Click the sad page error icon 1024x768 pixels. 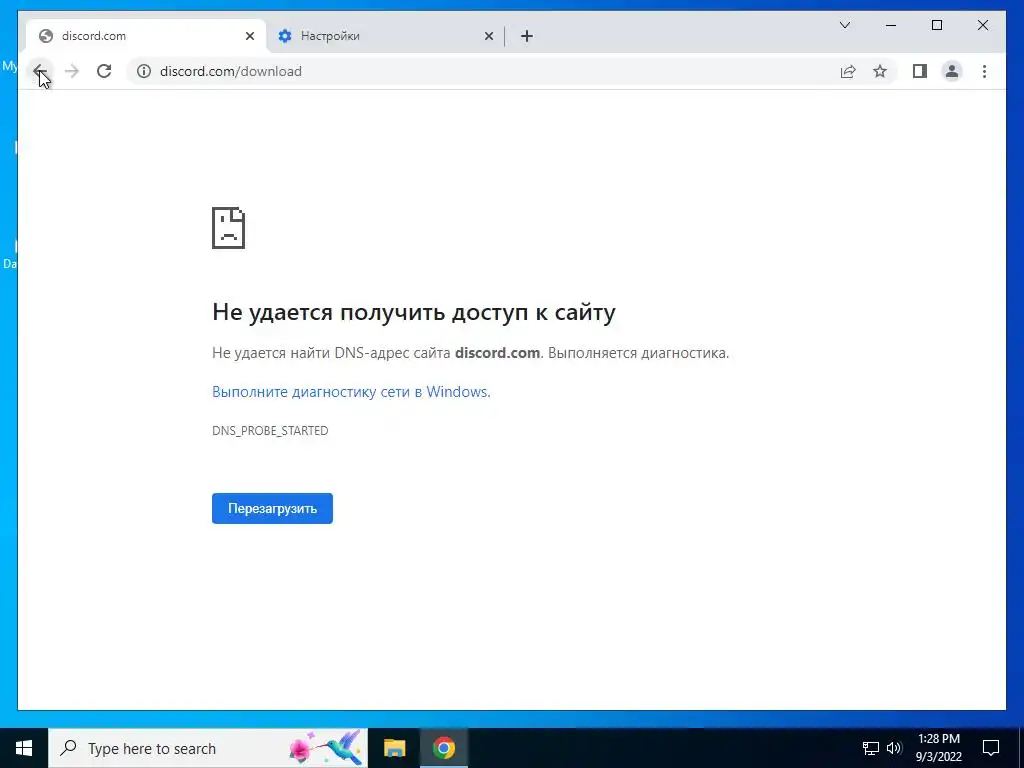(229, 228)
